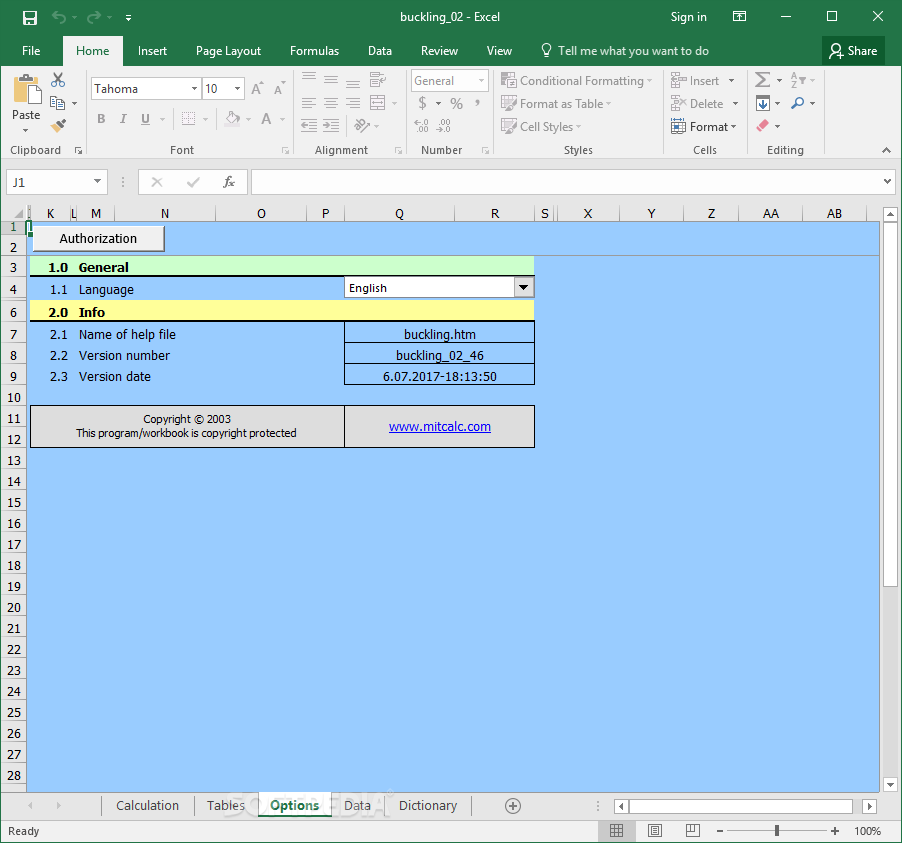This screenshot has height=843, width=902.
Task: Open the Calculation sheet tab
Action: 148,806
